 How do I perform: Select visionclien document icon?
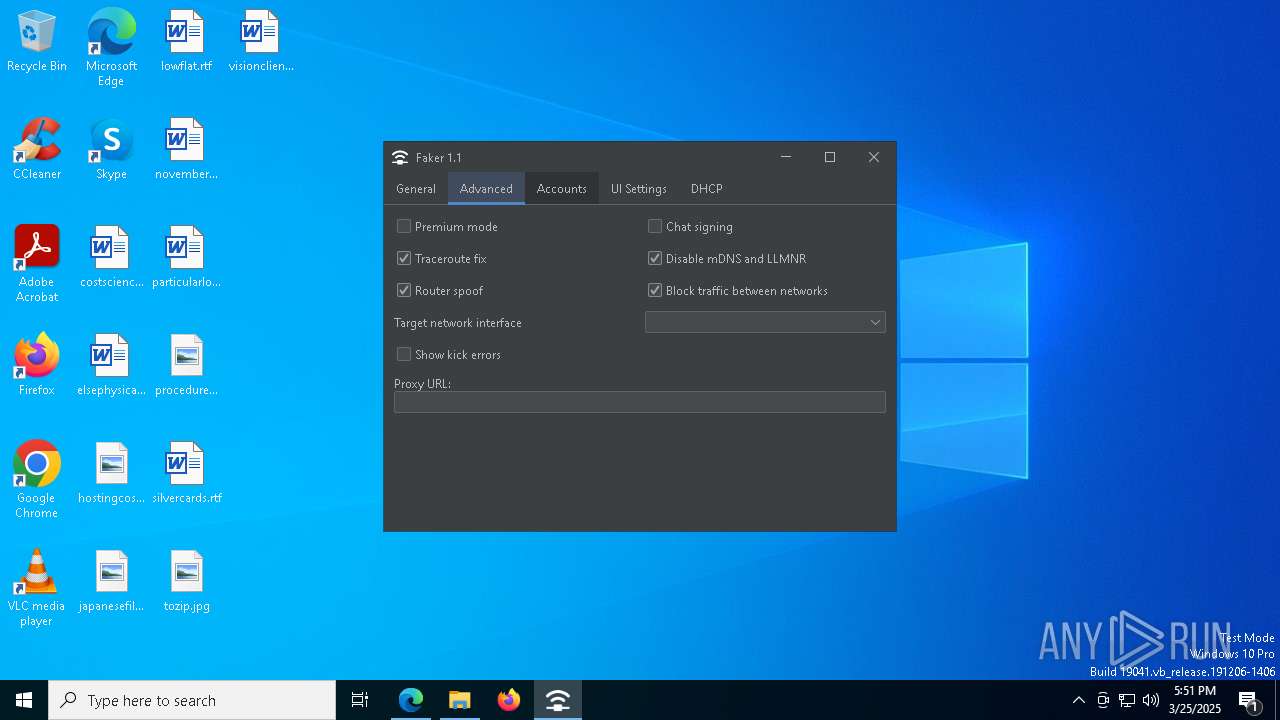pos(261,42)
